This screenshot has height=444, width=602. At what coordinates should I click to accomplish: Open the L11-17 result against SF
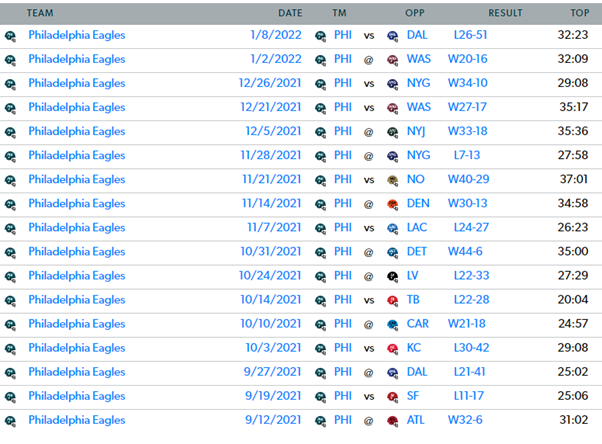(469, 396)
